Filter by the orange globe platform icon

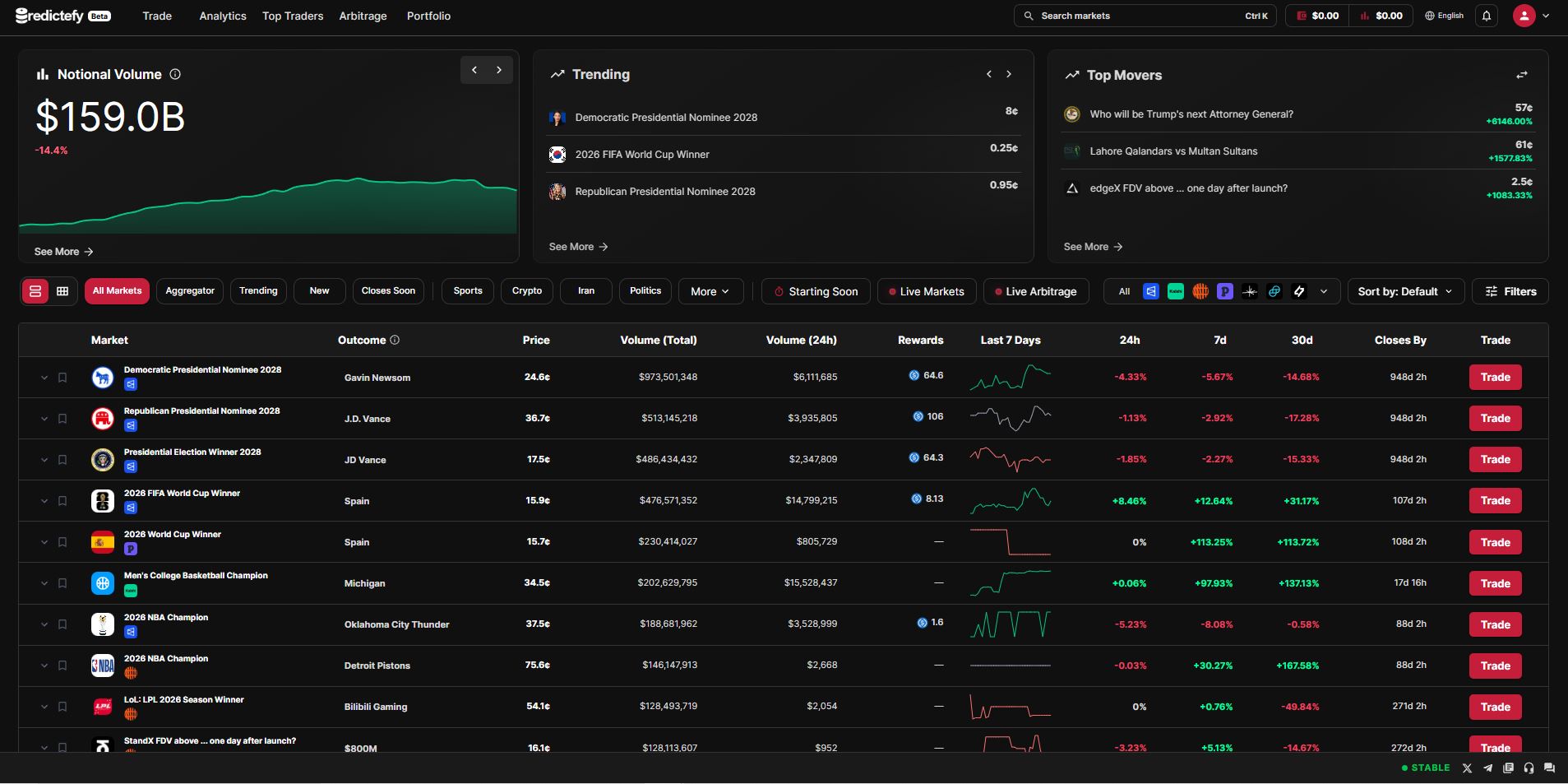[x=1200, y=291]
